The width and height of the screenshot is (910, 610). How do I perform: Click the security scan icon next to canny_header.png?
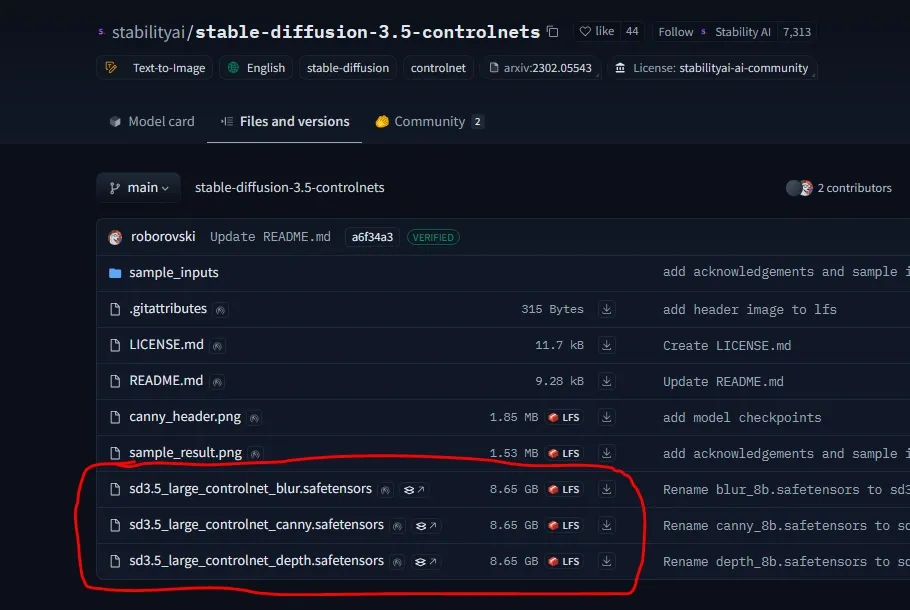254,418
